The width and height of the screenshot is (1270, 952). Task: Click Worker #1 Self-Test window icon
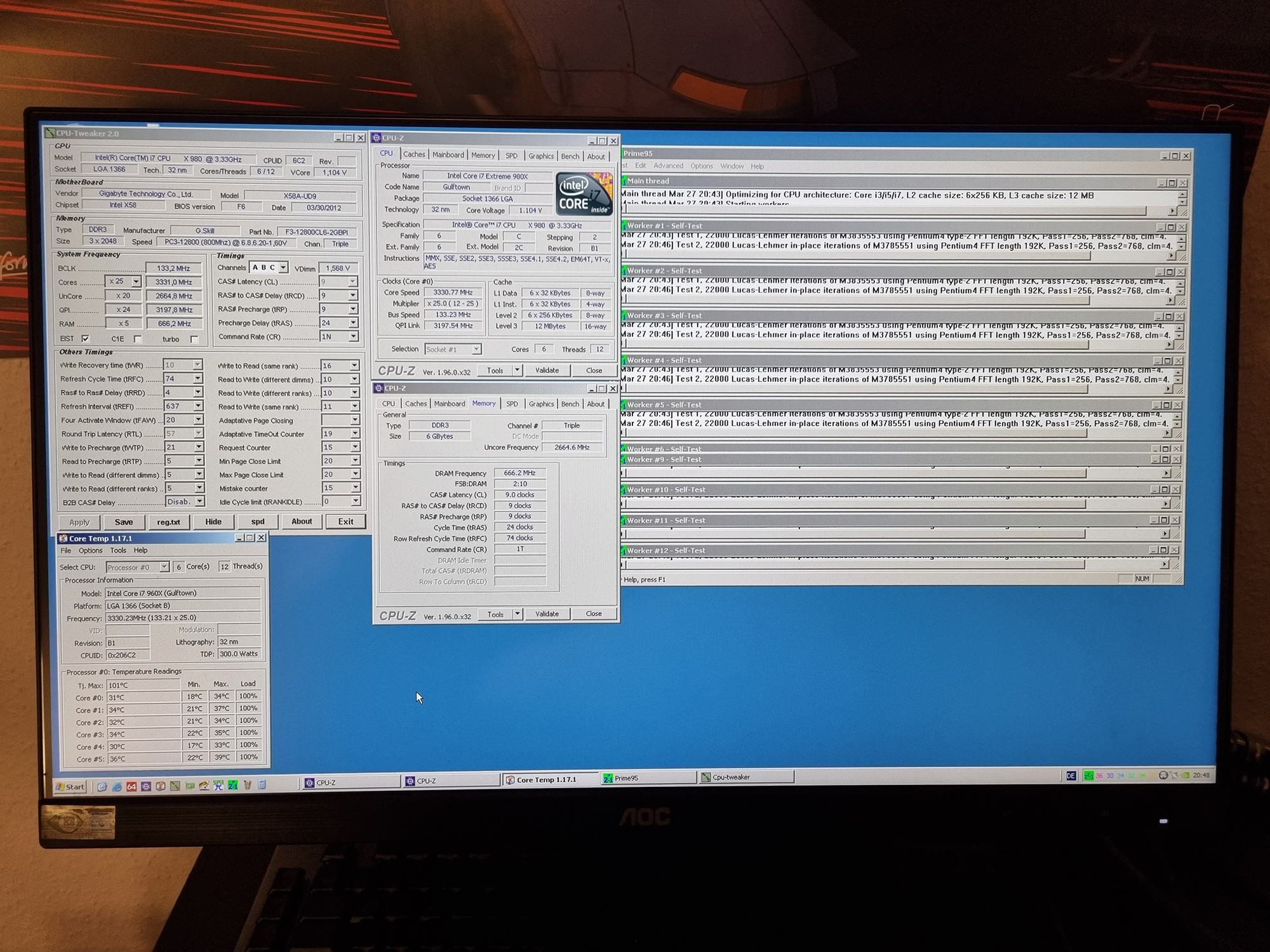coord(624,225)
